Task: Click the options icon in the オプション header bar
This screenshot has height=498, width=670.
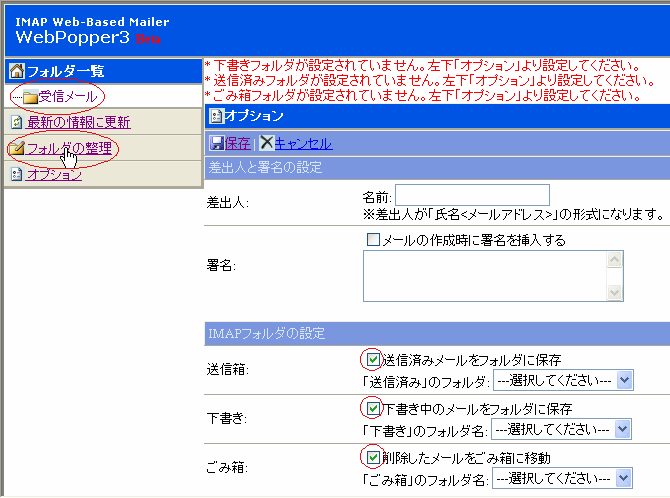Action: 216,116
